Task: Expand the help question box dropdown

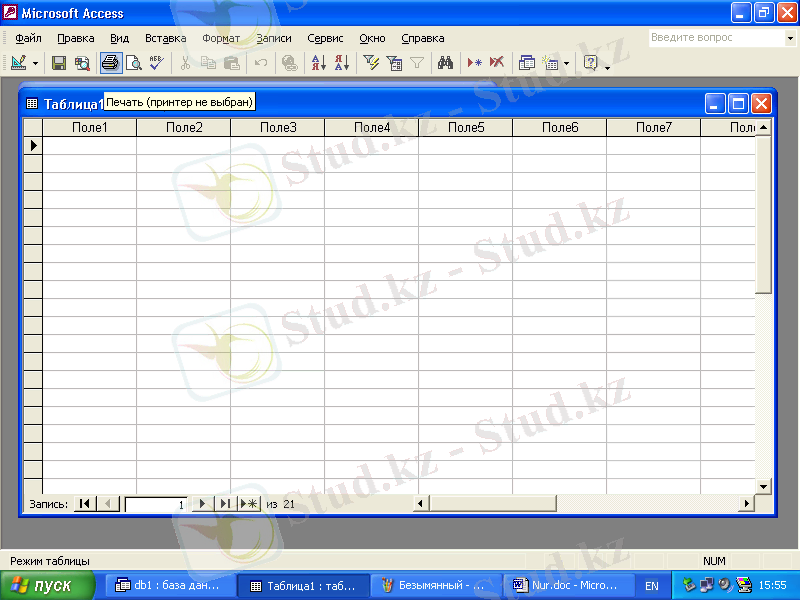Action: 790,38
